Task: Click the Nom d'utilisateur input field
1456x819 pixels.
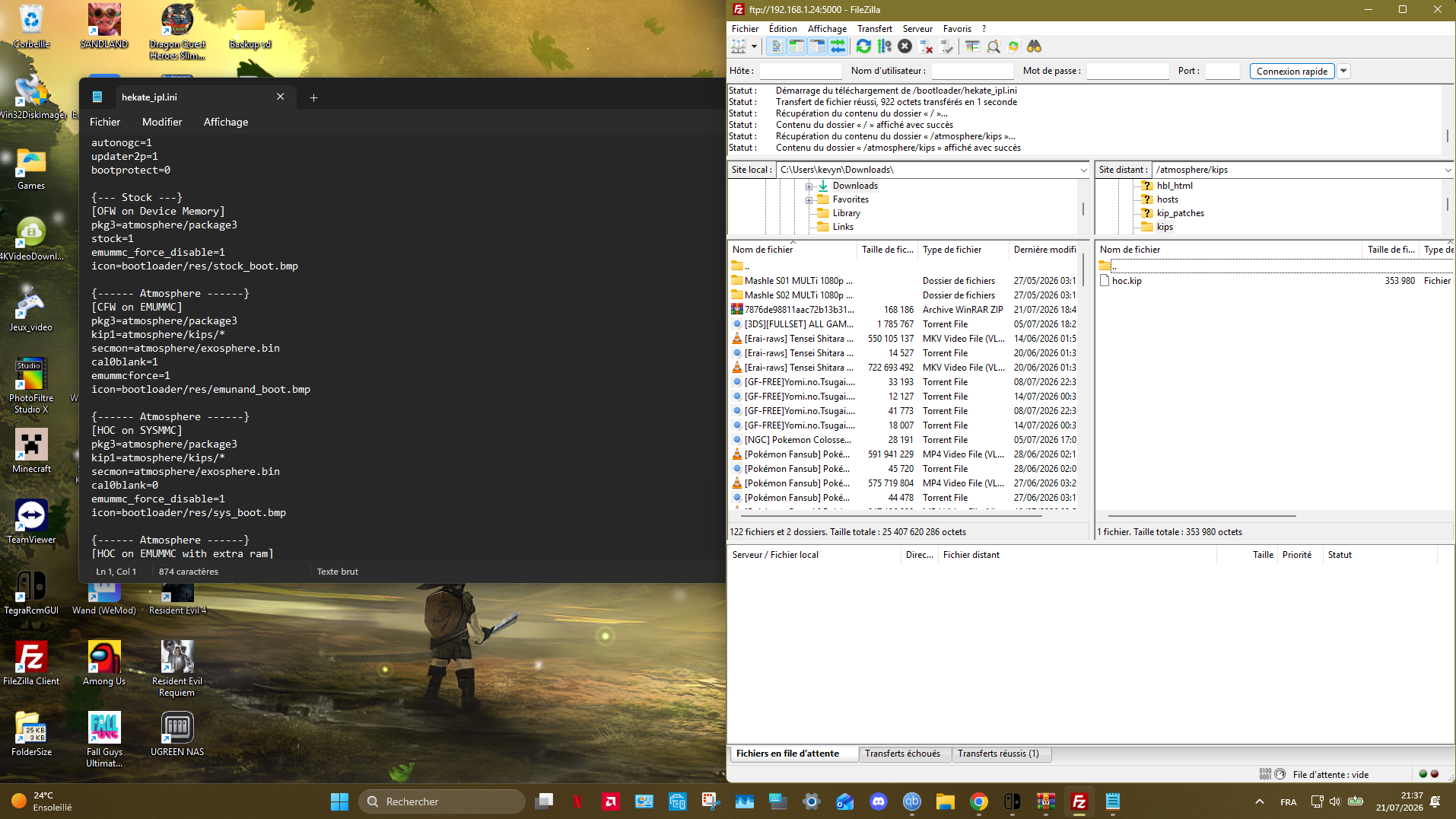Action: point(972,71)
